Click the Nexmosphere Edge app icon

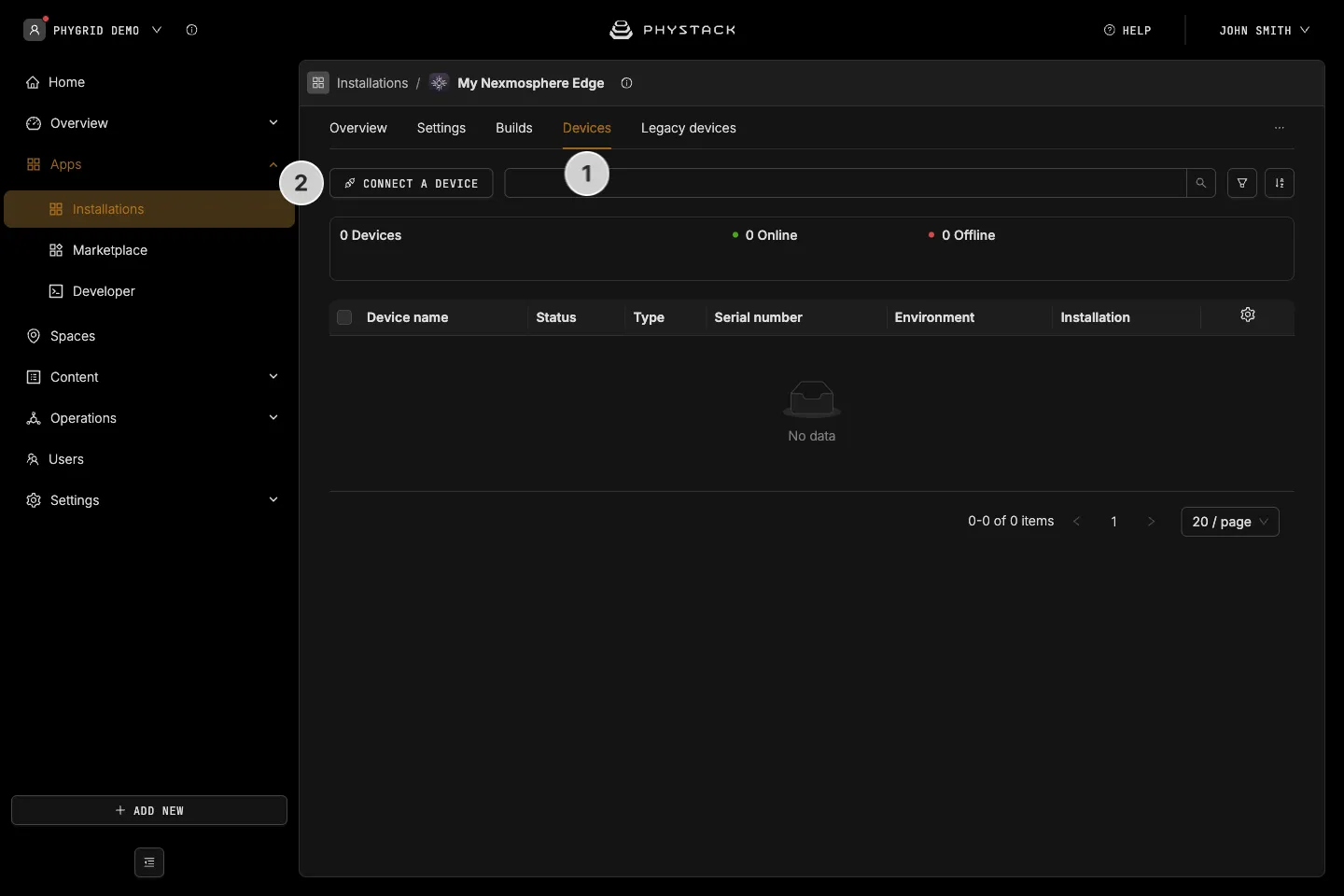440,83
